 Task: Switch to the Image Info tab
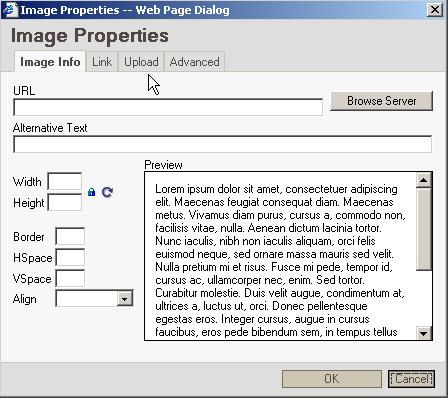point(50,62)
